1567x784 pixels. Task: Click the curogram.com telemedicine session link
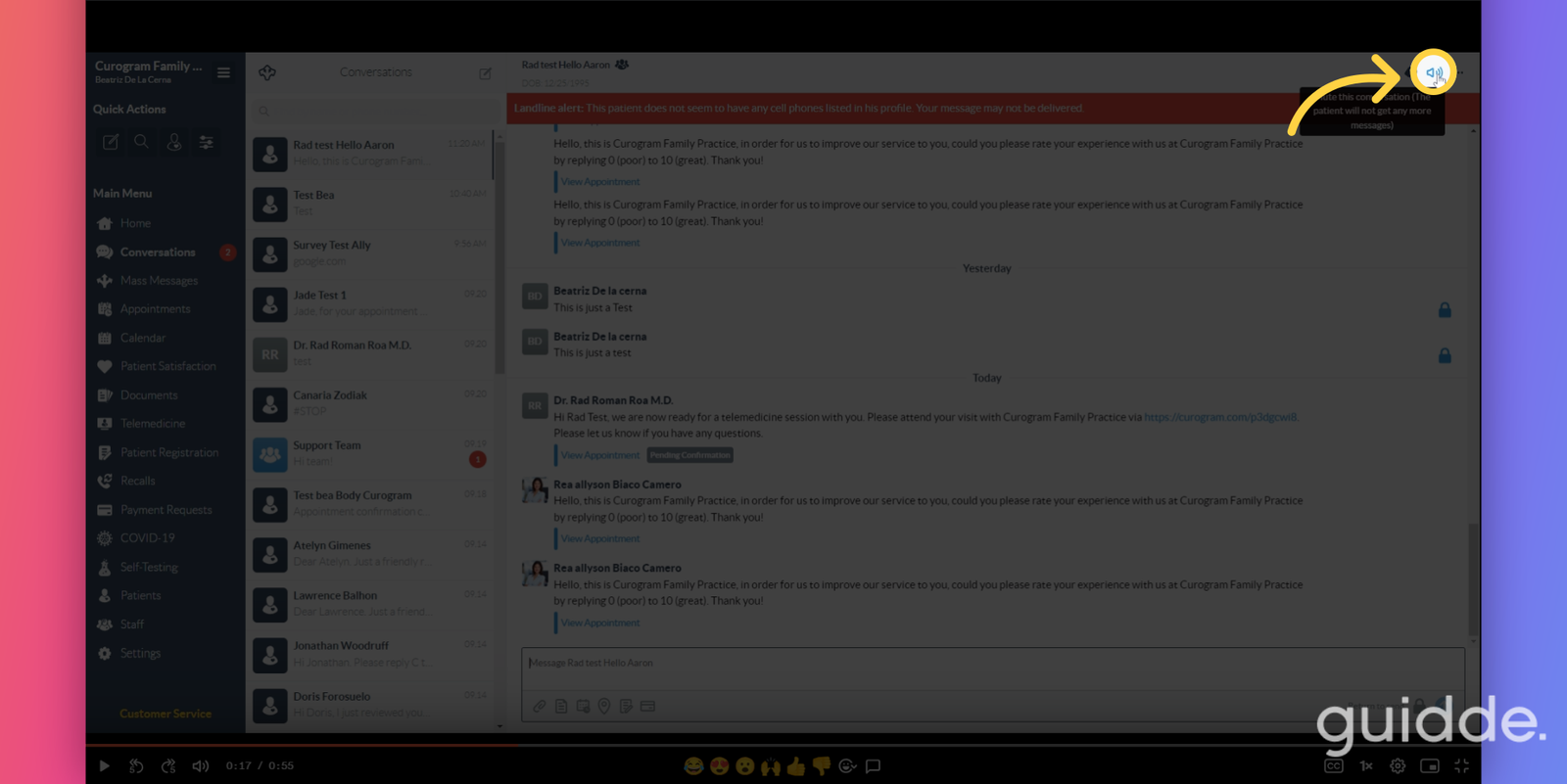coord(1220,417)
